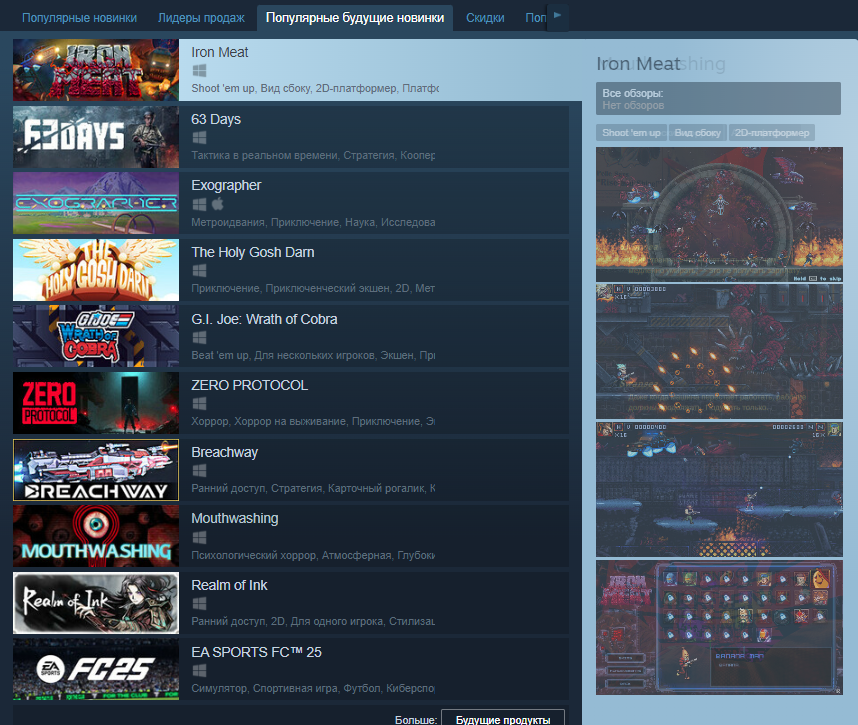Image resolution: width=858 pixels, height=725 pixels.
Task: Click the G.I. Joe Wrath of Cobra image
Action: click(x=96, y=337)
